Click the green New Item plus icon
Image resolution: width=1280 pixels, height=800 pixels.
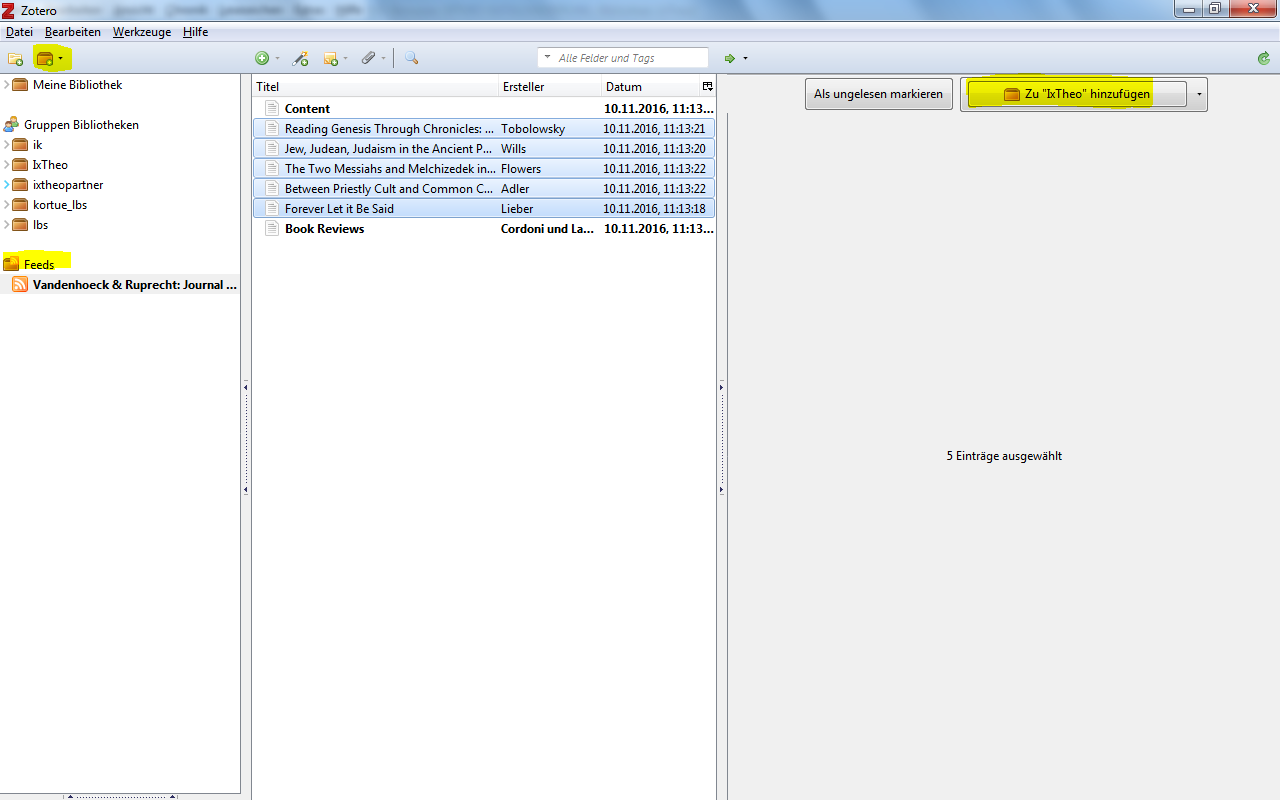pyautogui.click(x=262, y=59)
